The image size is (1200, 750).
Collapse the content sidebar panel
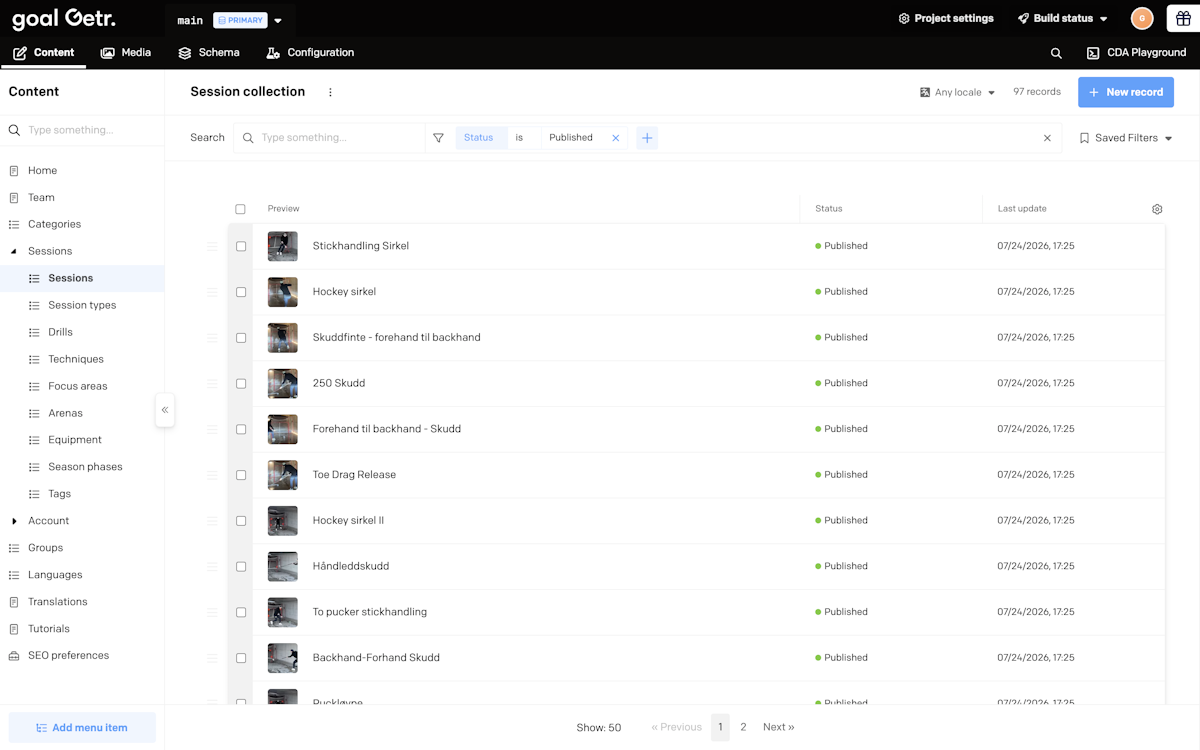coord(165,410)
